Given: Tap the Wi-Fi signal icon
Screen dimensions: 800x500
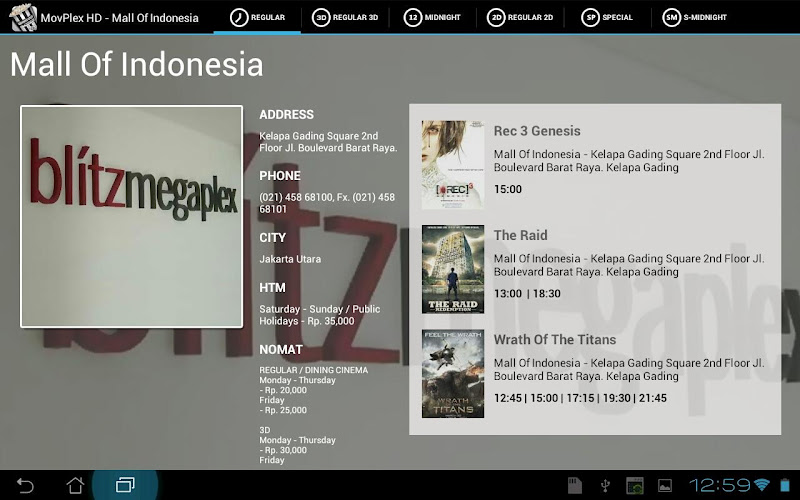Looking at the screenshot, I should coord(762,485).
